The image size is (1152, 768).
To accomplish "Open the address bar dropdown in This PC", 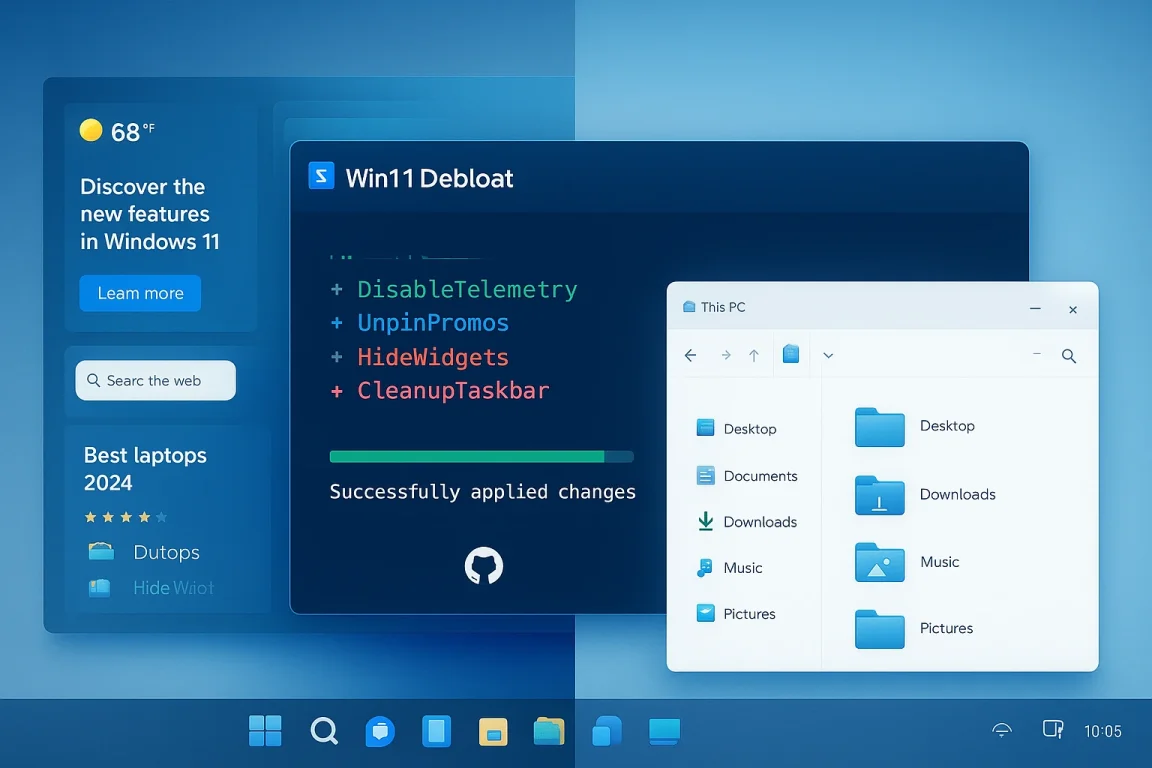I will (x=828, y=355).
